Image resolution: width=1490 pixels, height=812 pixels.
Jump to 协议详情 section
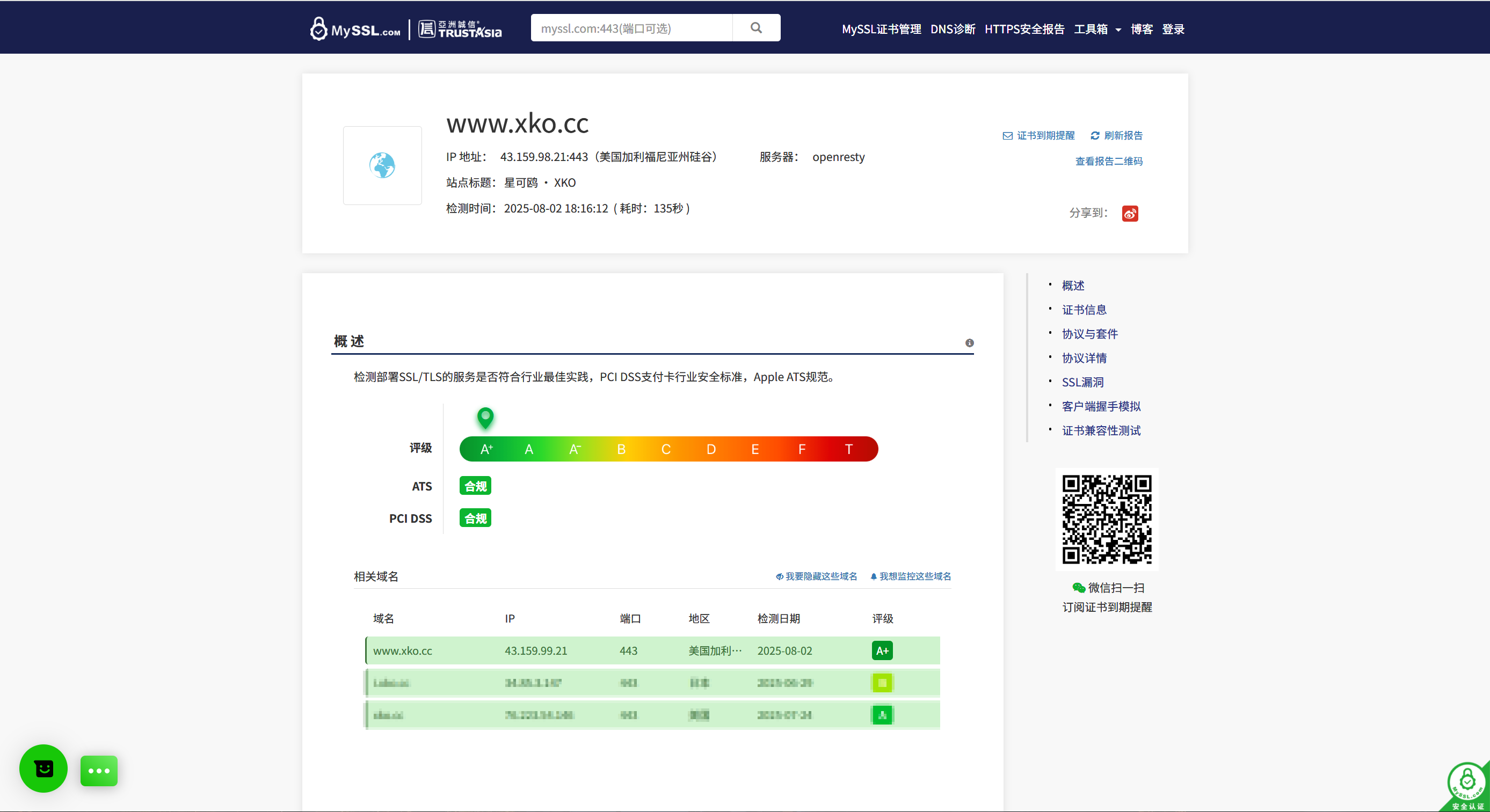click(1084, 359)
